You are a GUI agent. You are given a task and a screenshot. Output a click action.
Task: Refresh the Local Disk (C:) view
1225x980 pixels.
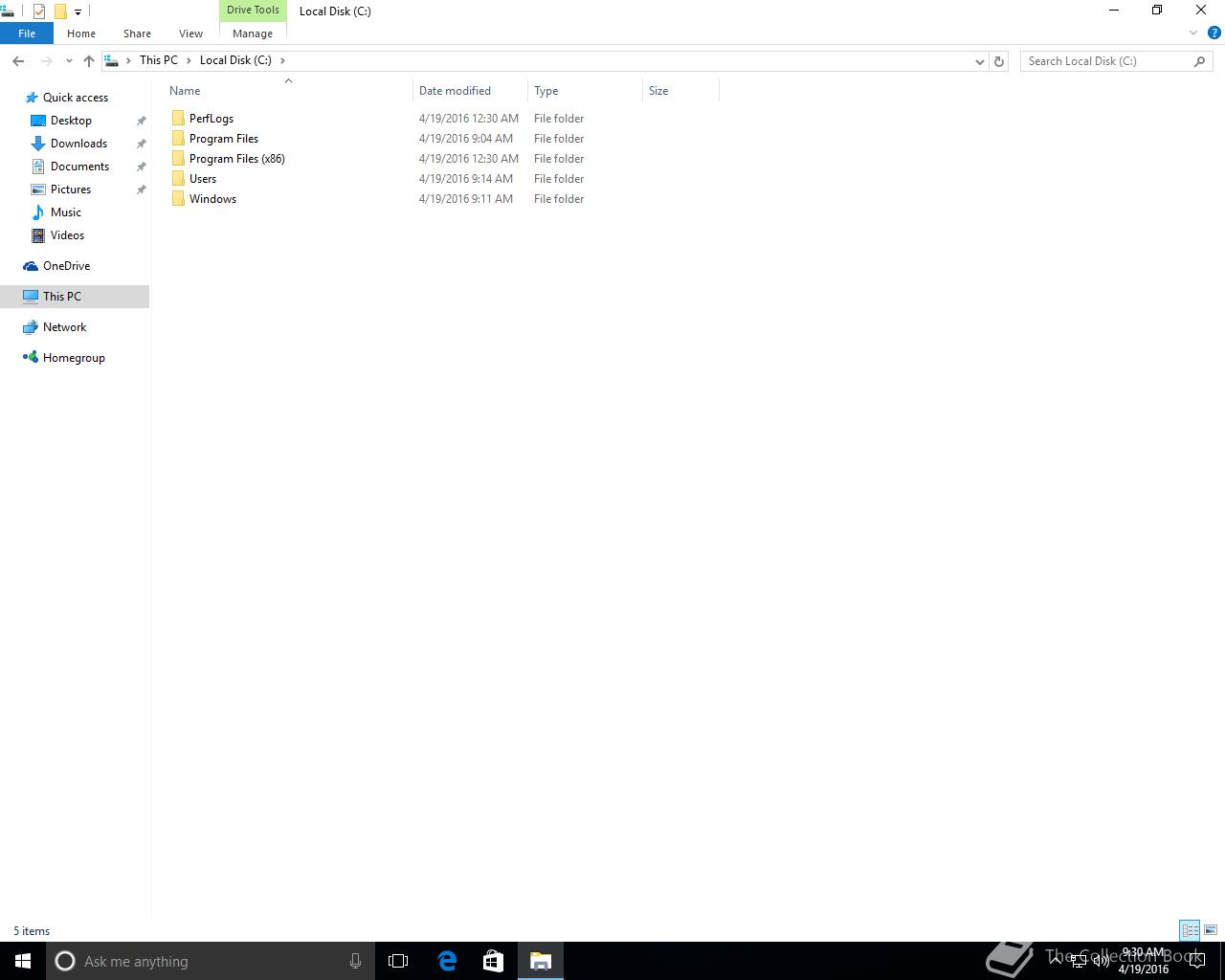coord(999,61)
